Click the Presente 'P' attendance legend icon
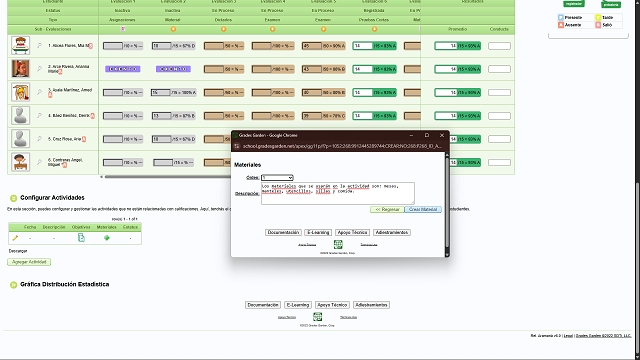Image resolution: width=640 pixels, height=360 pixels. (x=561, y=18)
